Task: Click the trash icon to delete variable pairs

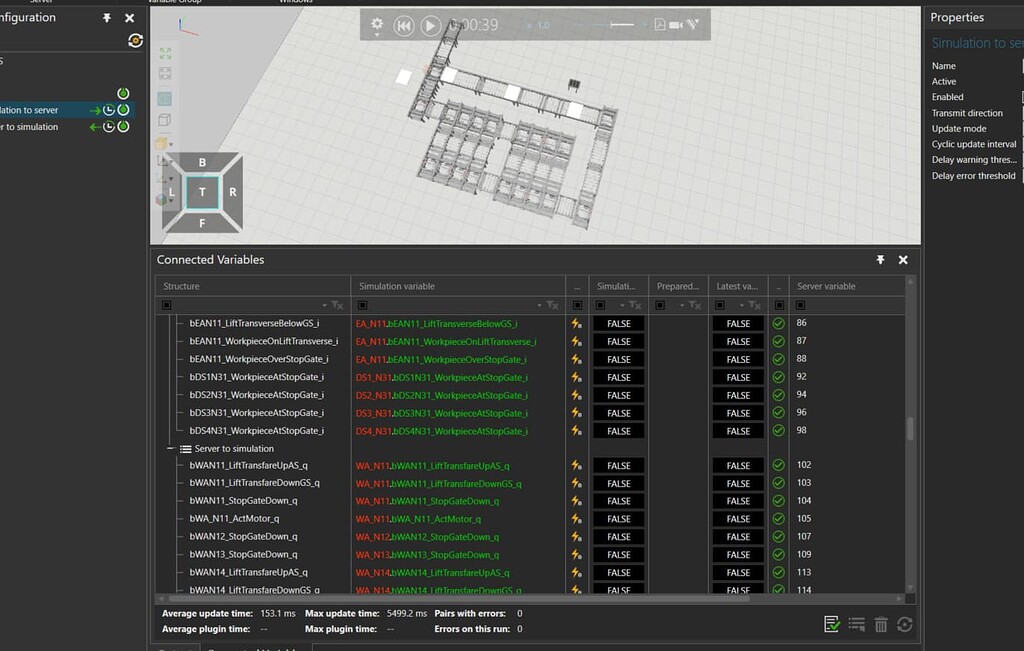Action: click(880, 623)
